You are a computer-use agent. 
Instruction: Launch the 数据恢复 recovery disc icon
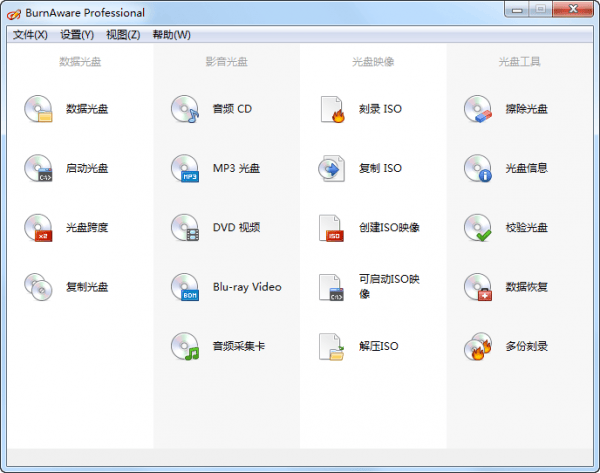[x=478, y=288]
